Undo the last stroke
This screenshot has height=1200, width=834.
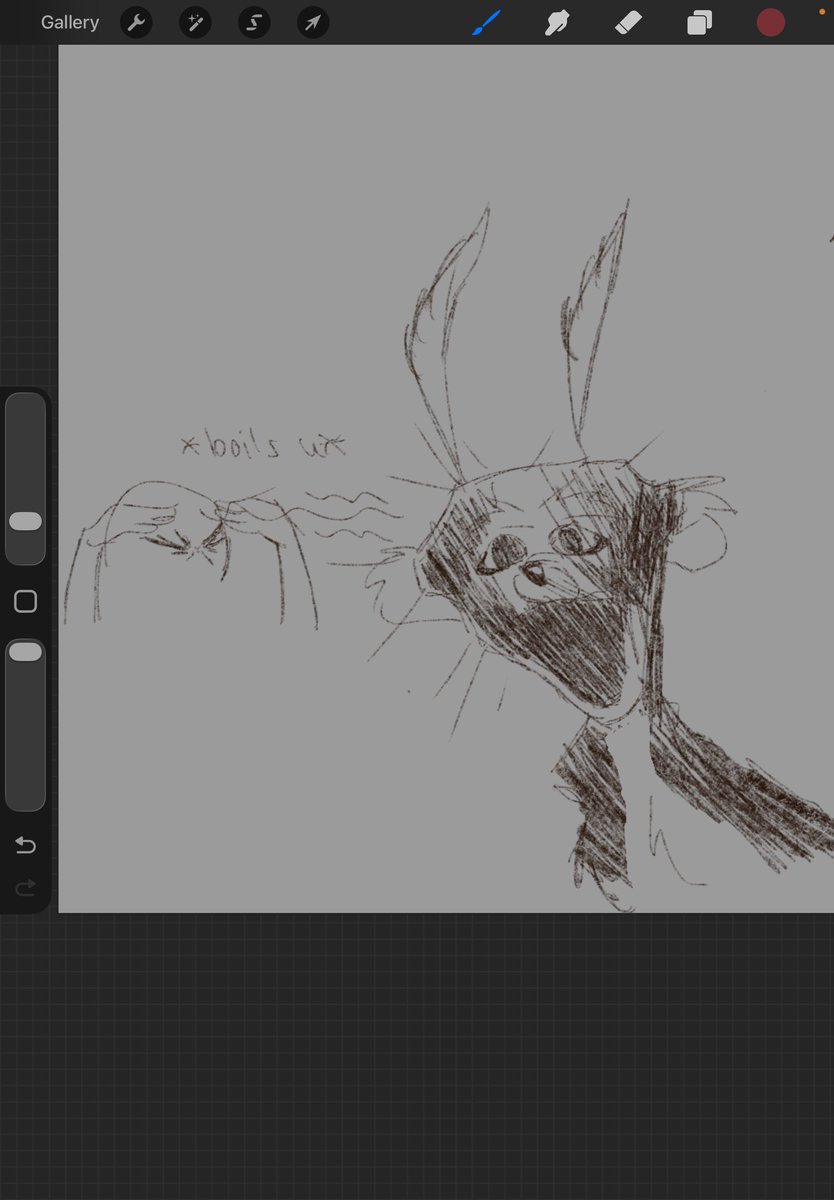pos(25,846)
